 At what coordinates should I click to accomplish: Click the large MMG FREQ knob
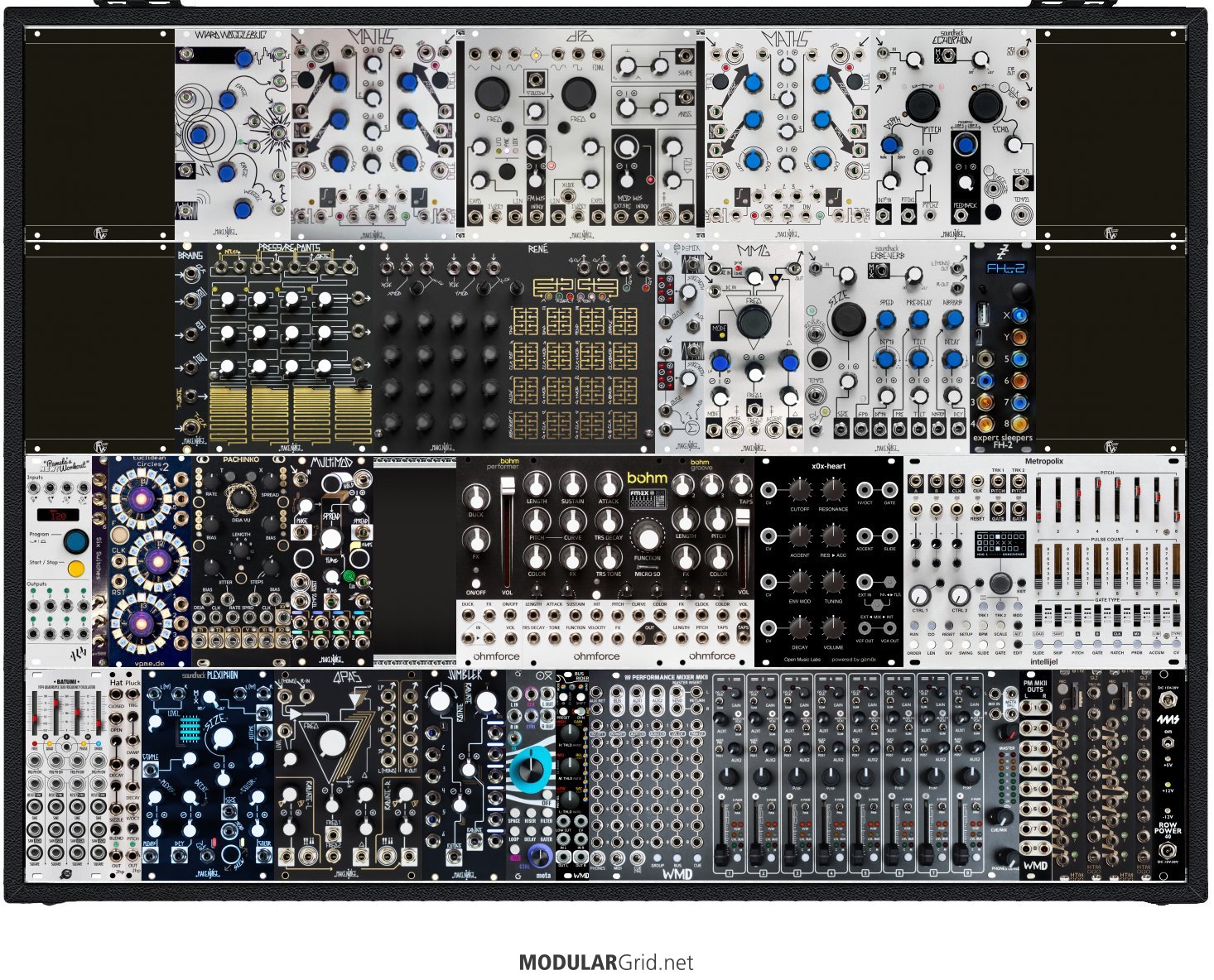click(753, 322)
